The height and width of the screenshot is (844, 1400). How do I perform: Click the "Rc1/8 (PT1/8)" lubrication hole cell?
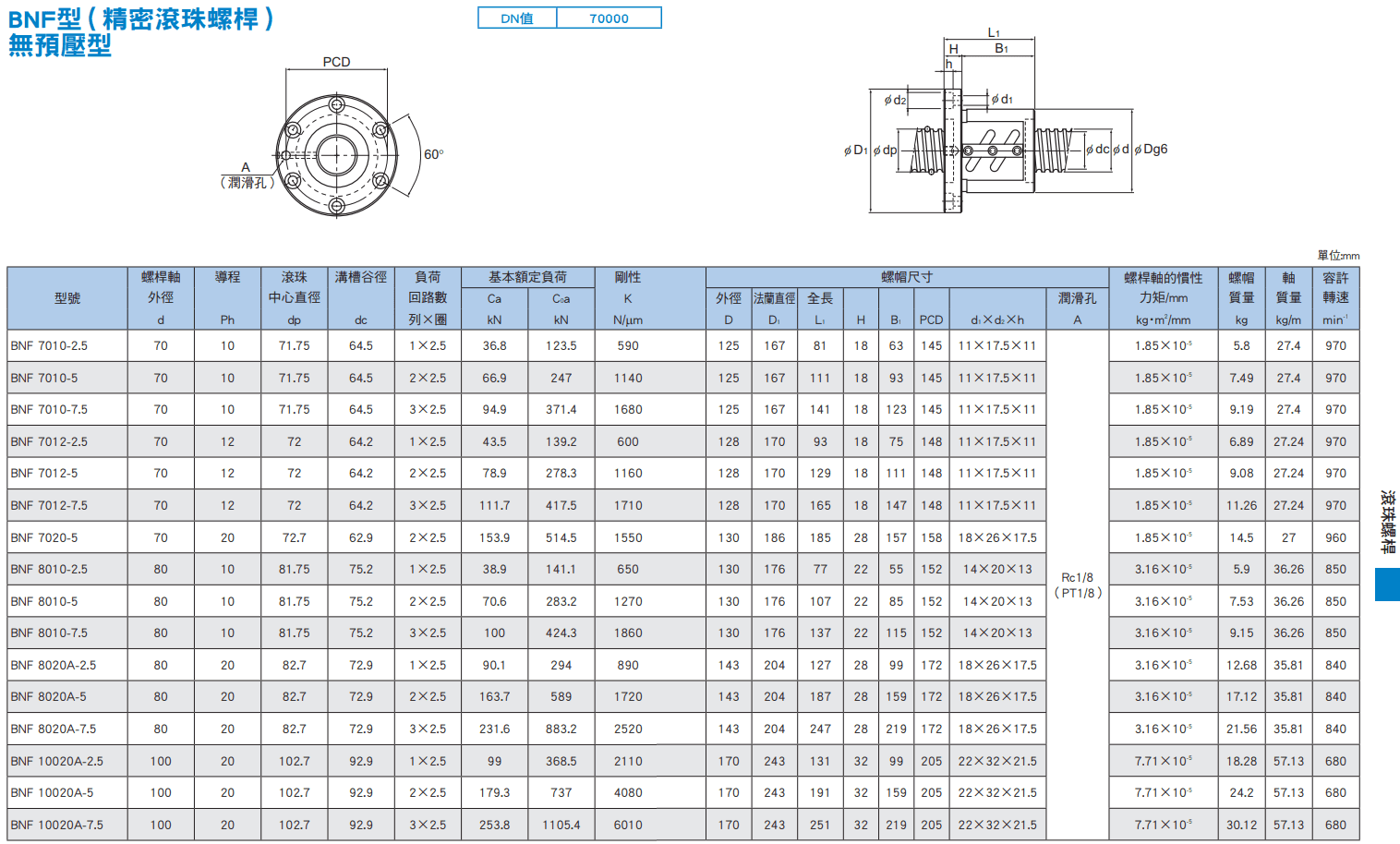click(x=1077, y=585)
